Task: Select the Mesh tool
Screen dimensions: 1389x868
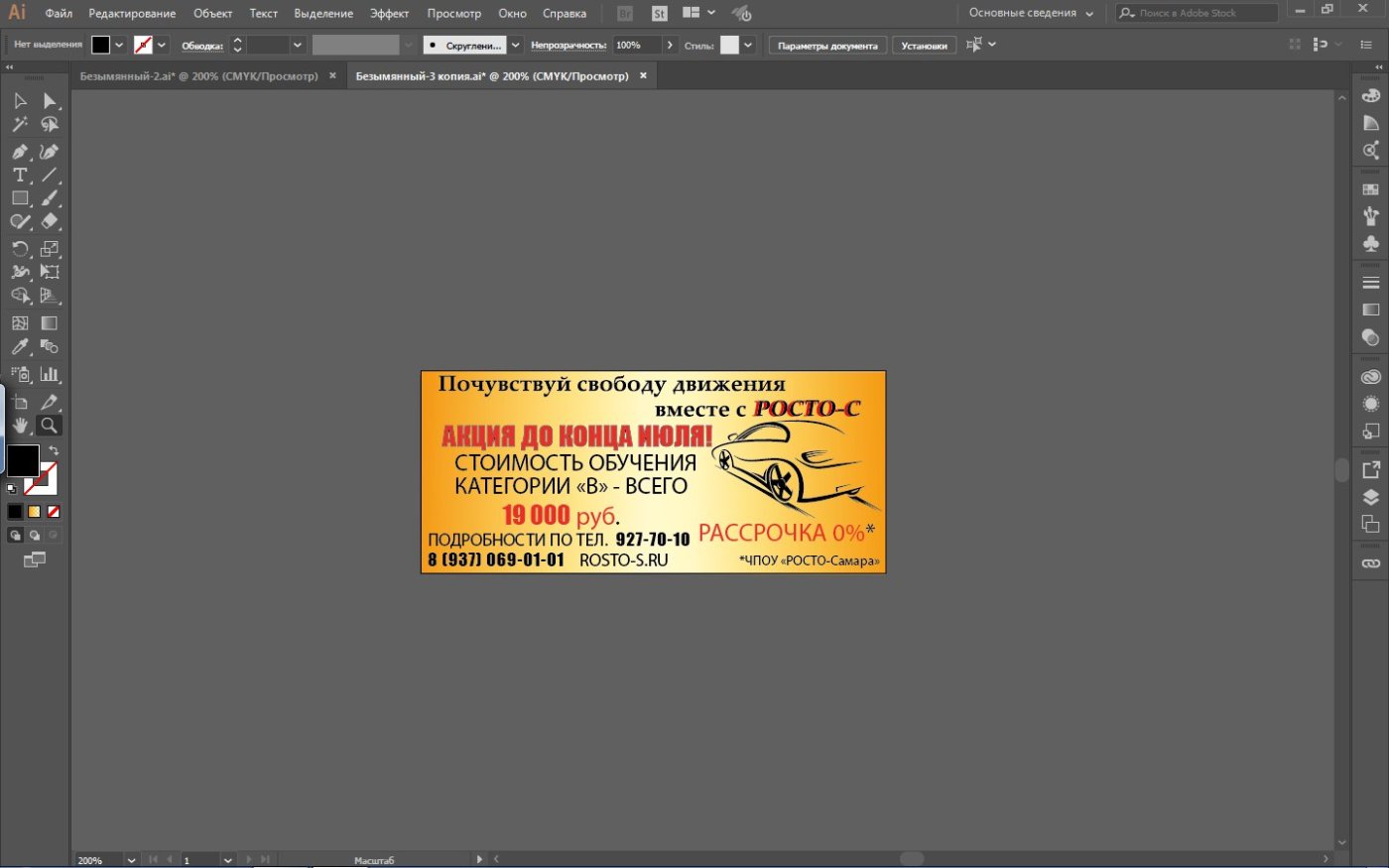Action: (x=20, y=323)
